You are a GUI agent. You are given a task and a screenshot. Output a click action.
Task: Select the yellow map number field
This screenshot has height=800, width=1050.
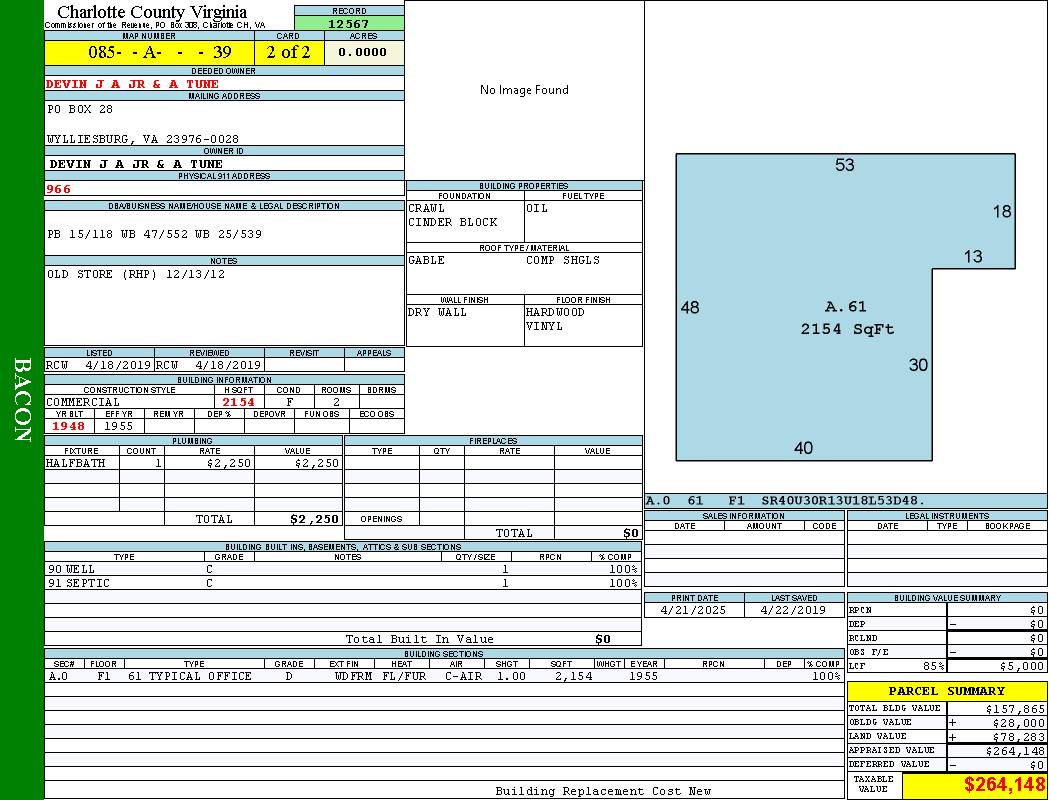[149, 52]
